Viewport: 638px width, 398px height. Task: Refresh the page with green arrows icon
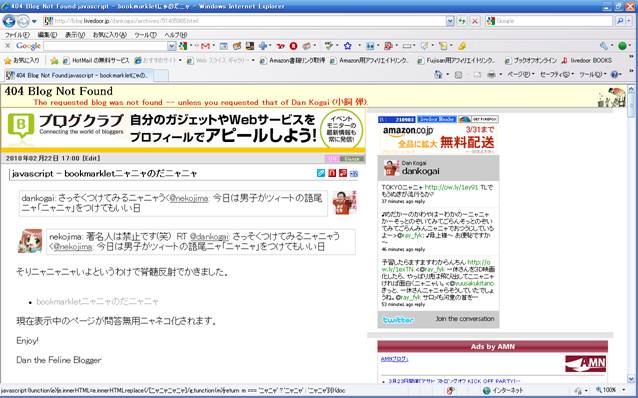tap(461, 21)
